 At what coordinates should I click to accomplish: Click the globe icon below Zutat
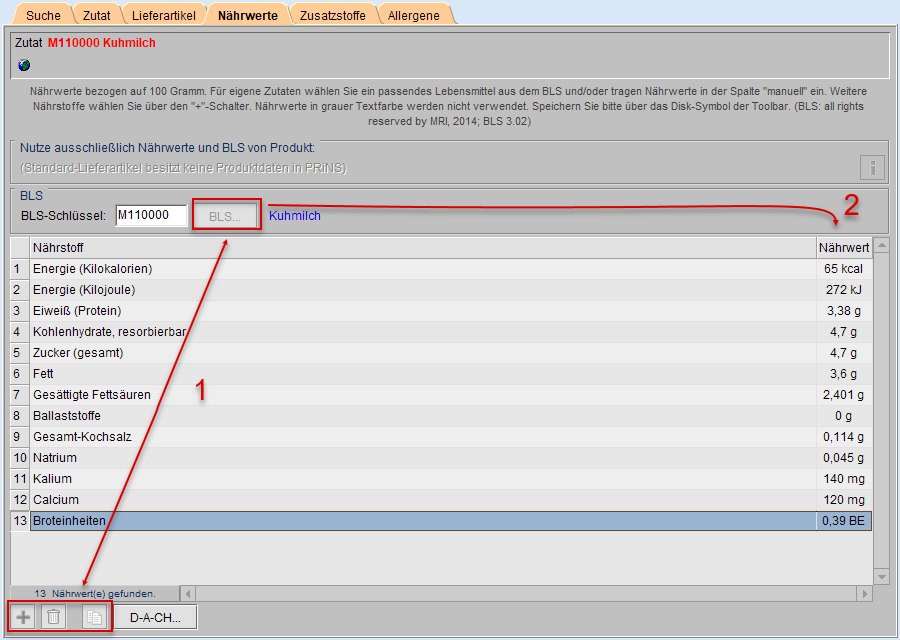click(24, 65)
